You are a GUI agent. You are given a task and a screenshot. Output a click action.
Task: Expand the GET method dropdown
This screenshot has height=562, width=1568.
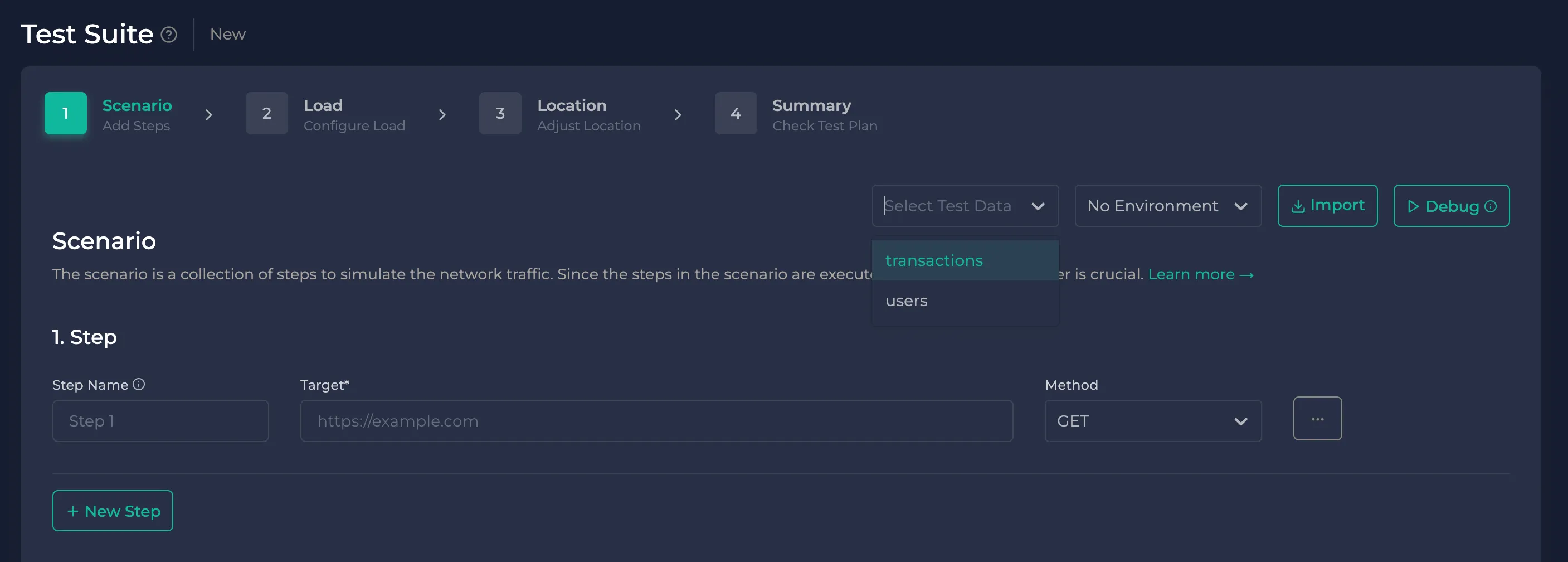point(1153,421)
